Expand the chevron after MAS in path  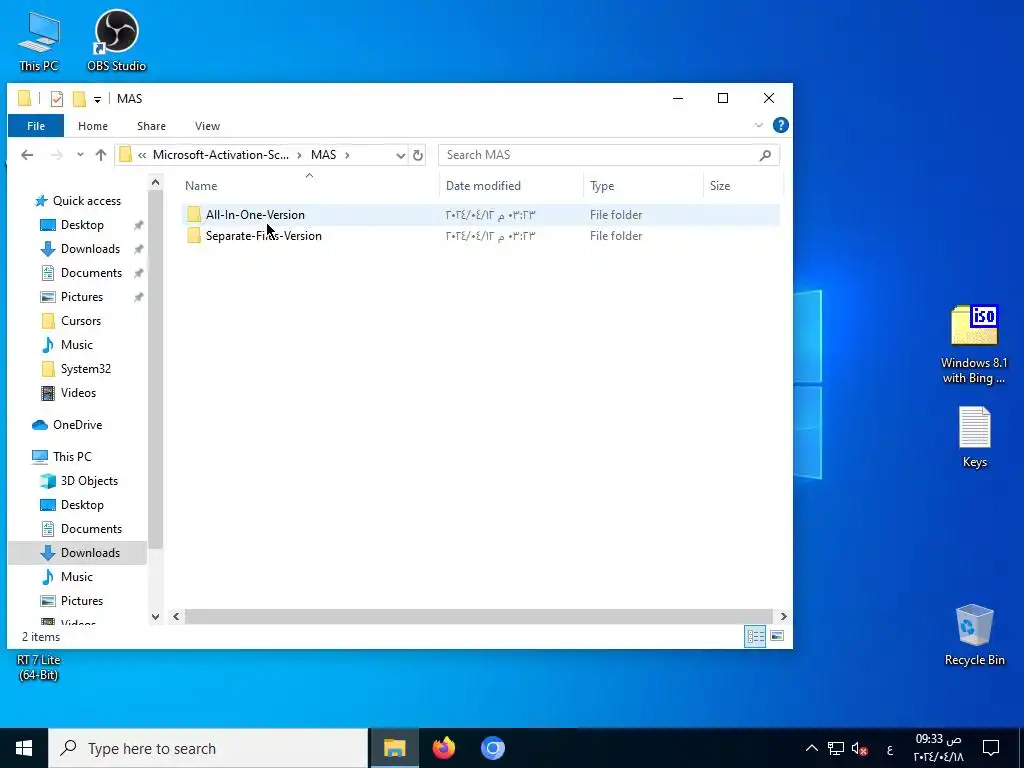coord(347,155)
